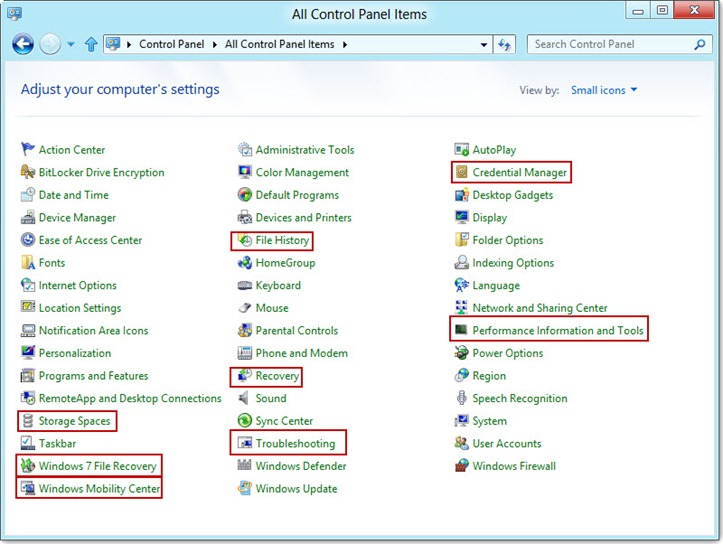Click the Ease of Access Center icon

(28, 240)
